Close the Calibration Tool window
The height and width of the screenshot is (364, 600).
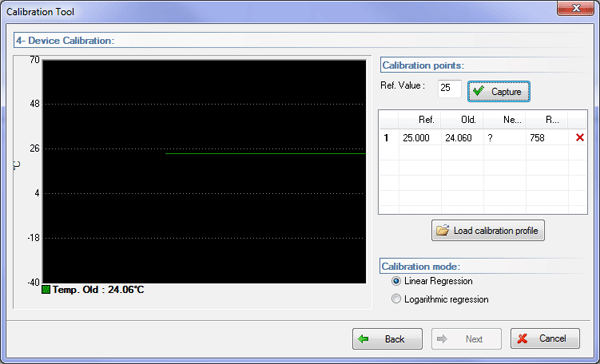click(575, 8)
